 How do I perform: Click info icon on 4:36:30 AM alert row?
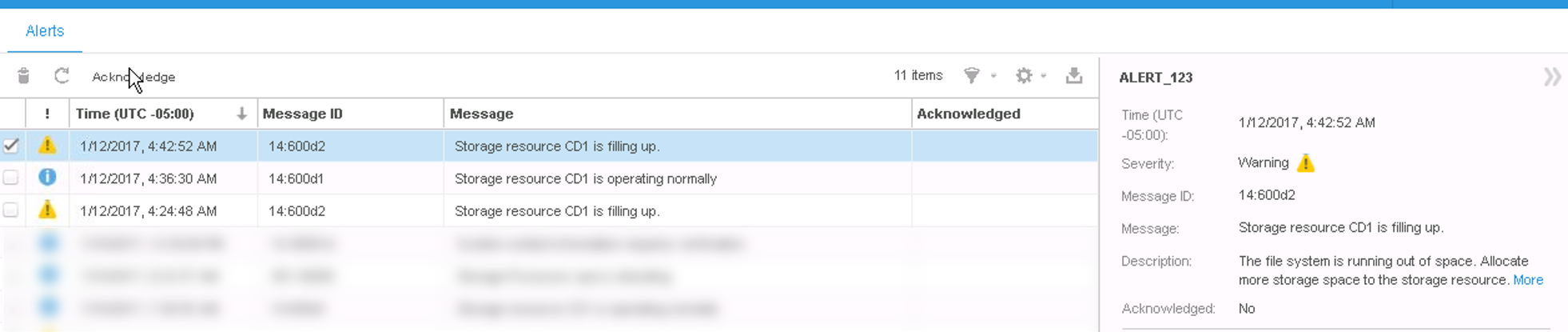point(47,178)
